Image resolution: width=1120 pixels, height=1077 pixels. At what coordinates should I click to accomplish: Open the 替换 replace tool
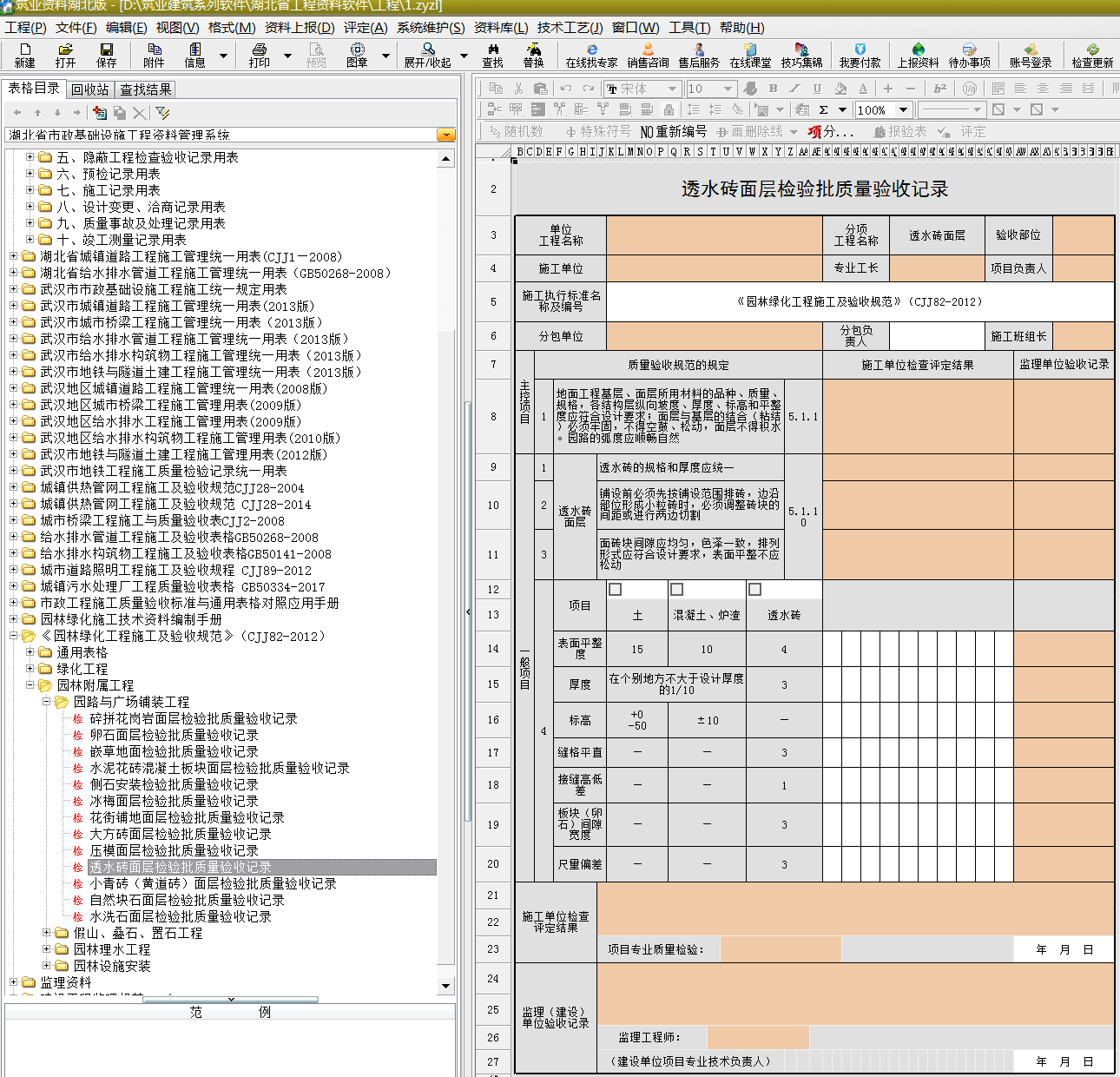pyautogui.click(x=533, y=55)
